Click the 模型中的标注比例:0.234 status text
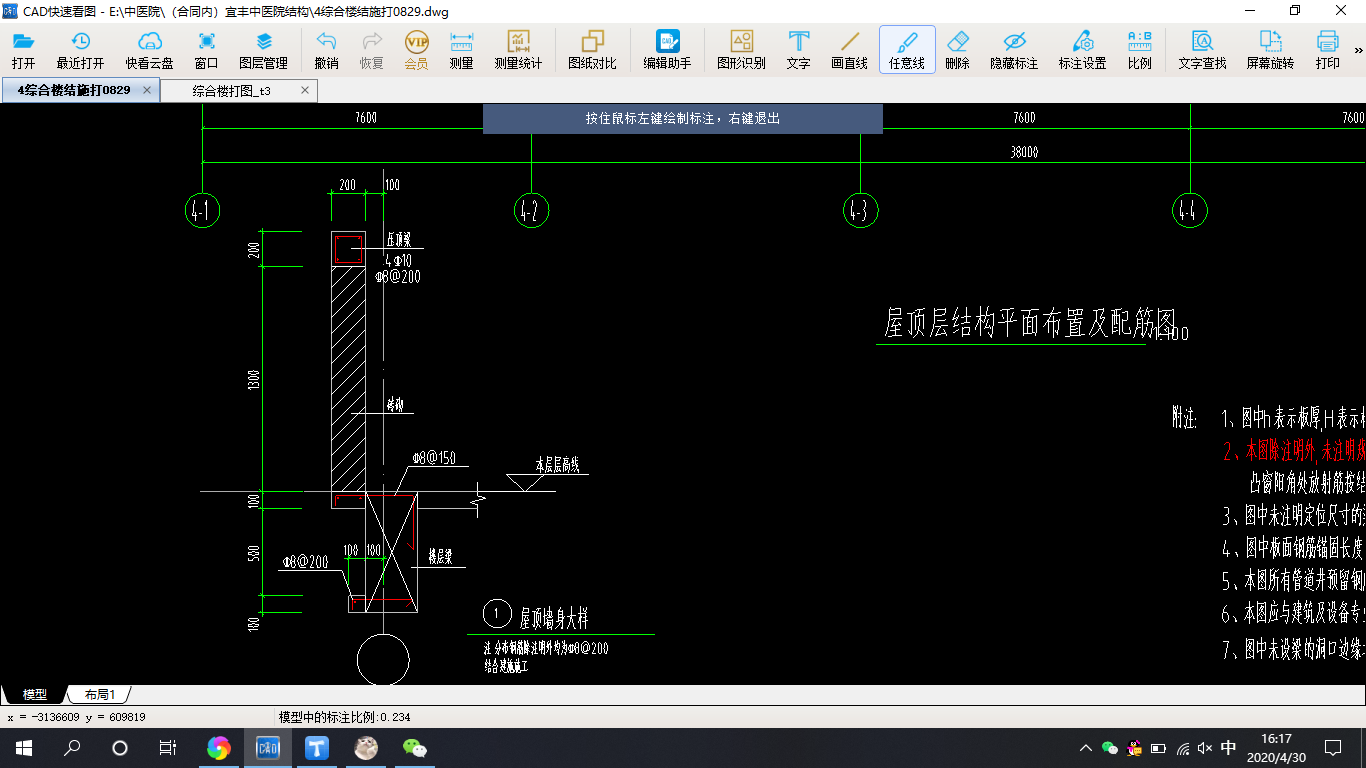This screenshot has height=768, width=1366. (344, 717)
